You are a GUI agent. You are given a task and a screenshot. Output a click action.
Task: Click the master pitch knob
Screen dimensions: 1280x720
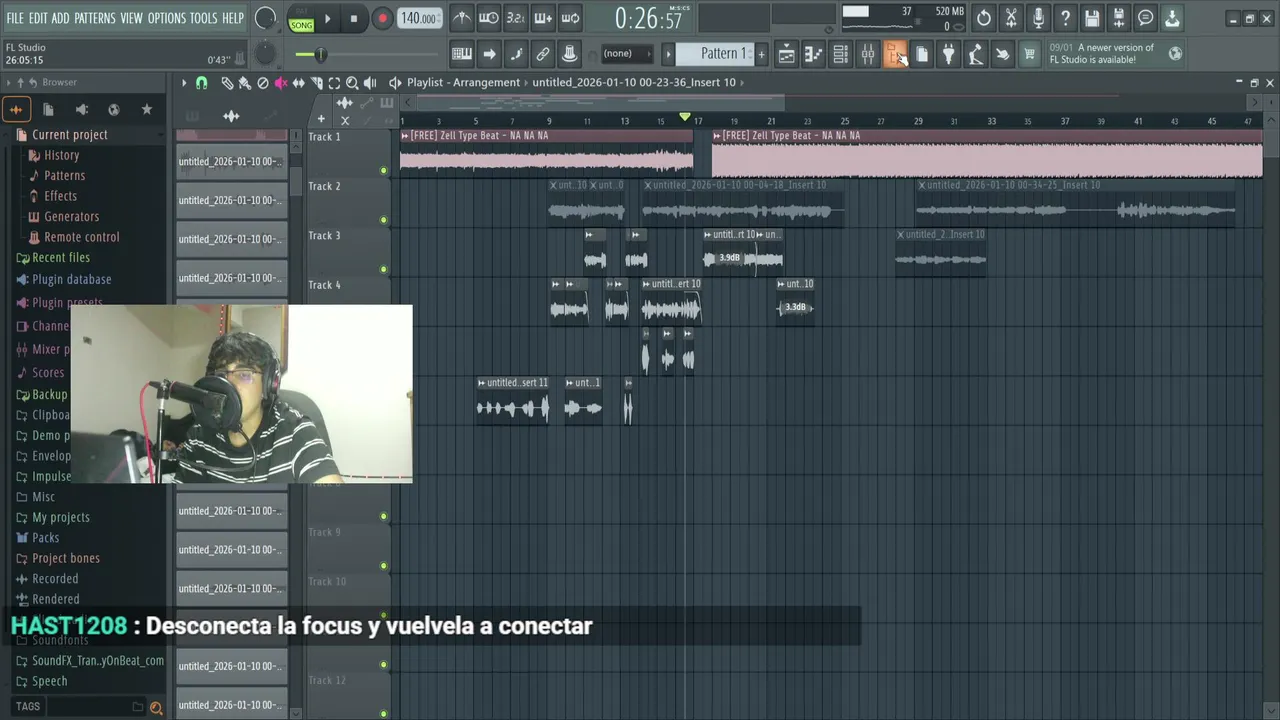tap(265, 53)
